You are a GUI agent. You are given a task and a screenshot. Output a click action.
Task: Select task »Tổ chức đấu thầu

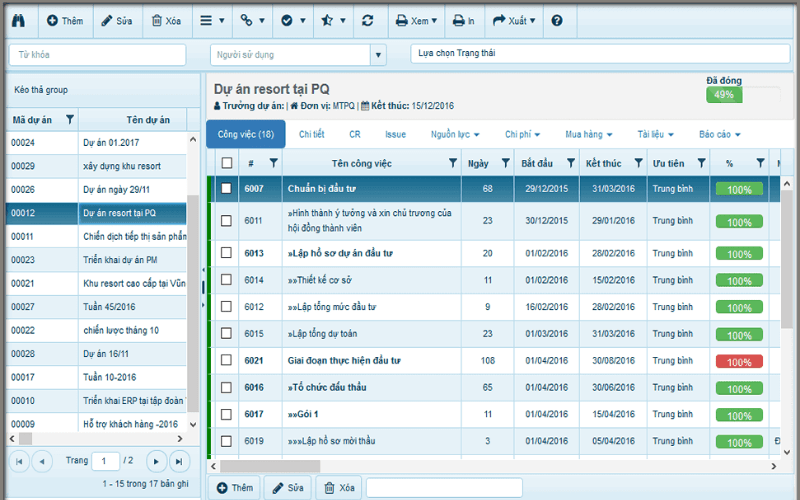point(327,387)
